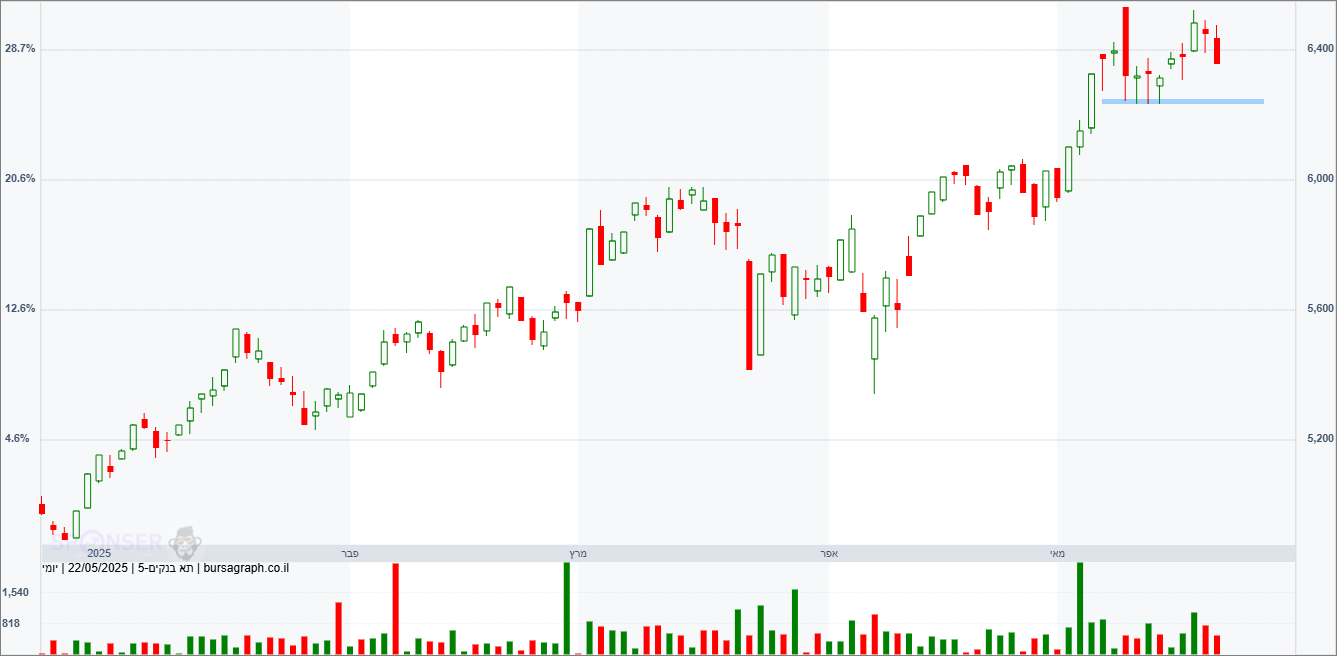Select the פבר month on the timeline
This screenshot has height=656, width=1337.
pyautogui.click(x=350, y=553)
